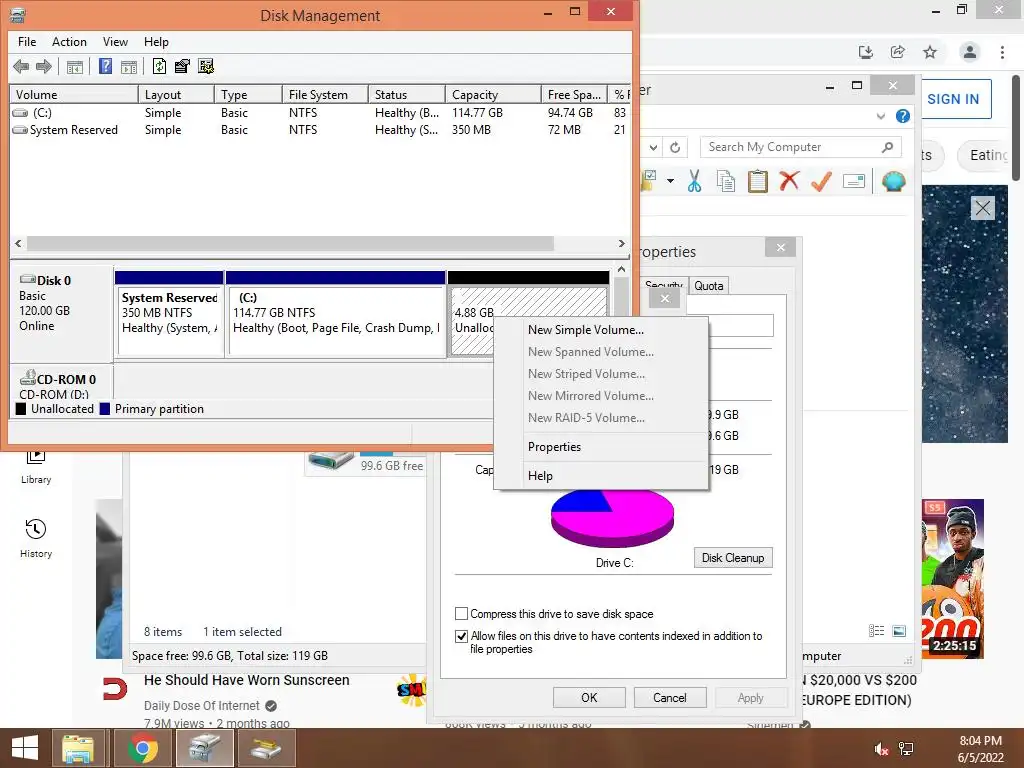Screen dimensions: 1024x768
Task: Select the System Reserved partition block
Action: (x=169, y=314)
